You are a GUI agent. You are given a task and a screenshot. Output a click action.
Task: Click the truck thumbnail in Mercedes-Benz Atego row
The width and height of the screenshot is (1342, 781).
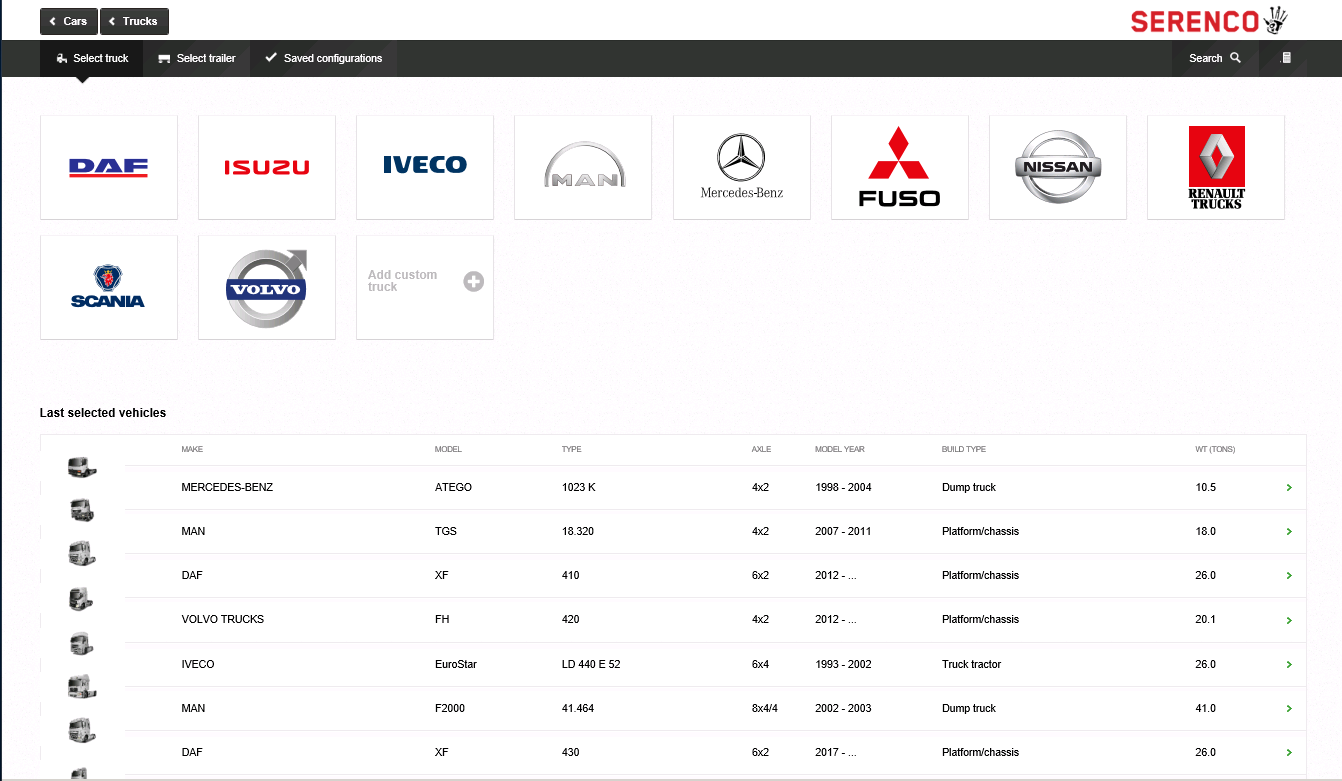(82, 467)
